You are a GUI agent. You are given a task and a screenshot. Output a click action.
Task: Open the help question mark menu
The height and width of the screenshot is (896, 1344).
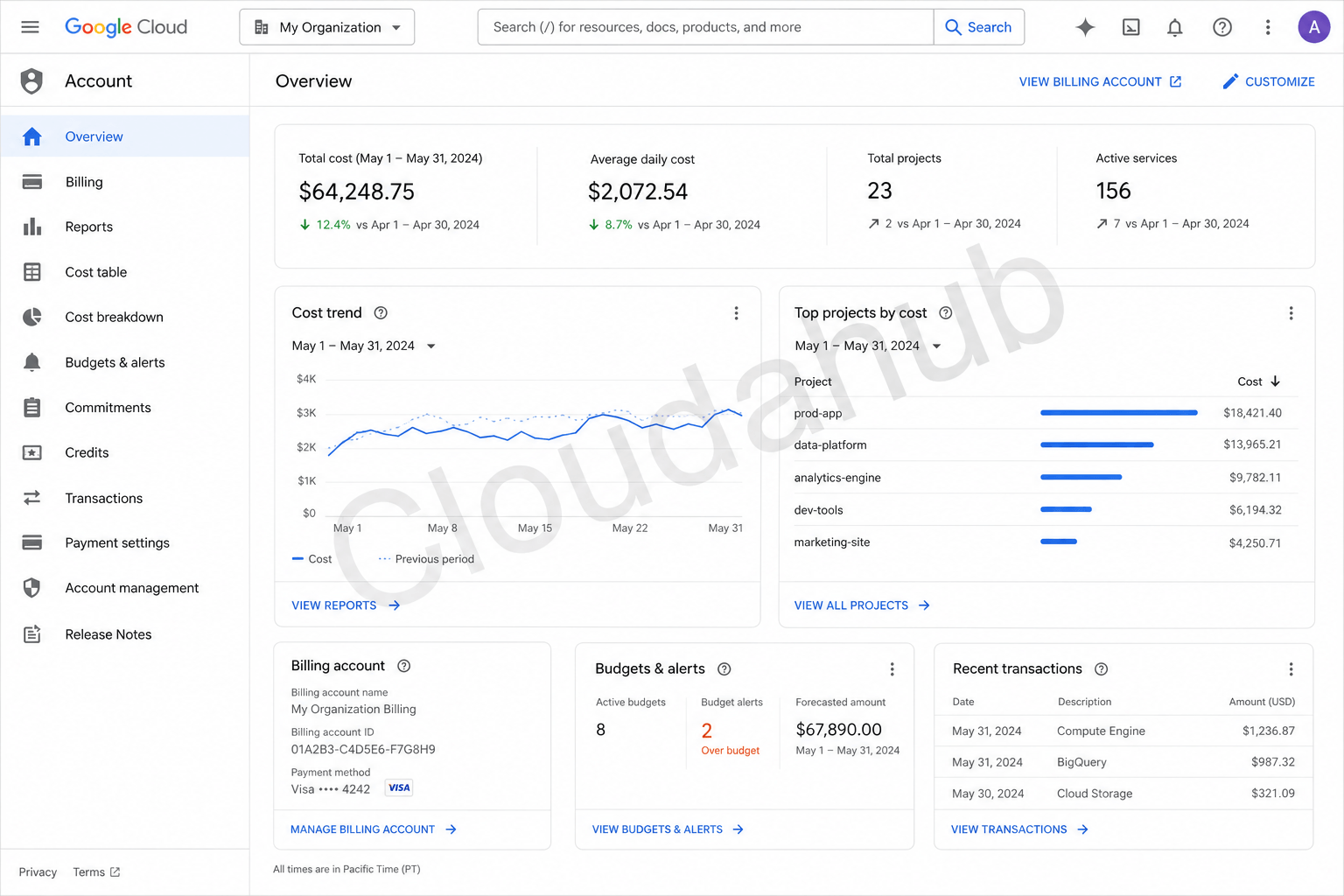click(1222, 27)
